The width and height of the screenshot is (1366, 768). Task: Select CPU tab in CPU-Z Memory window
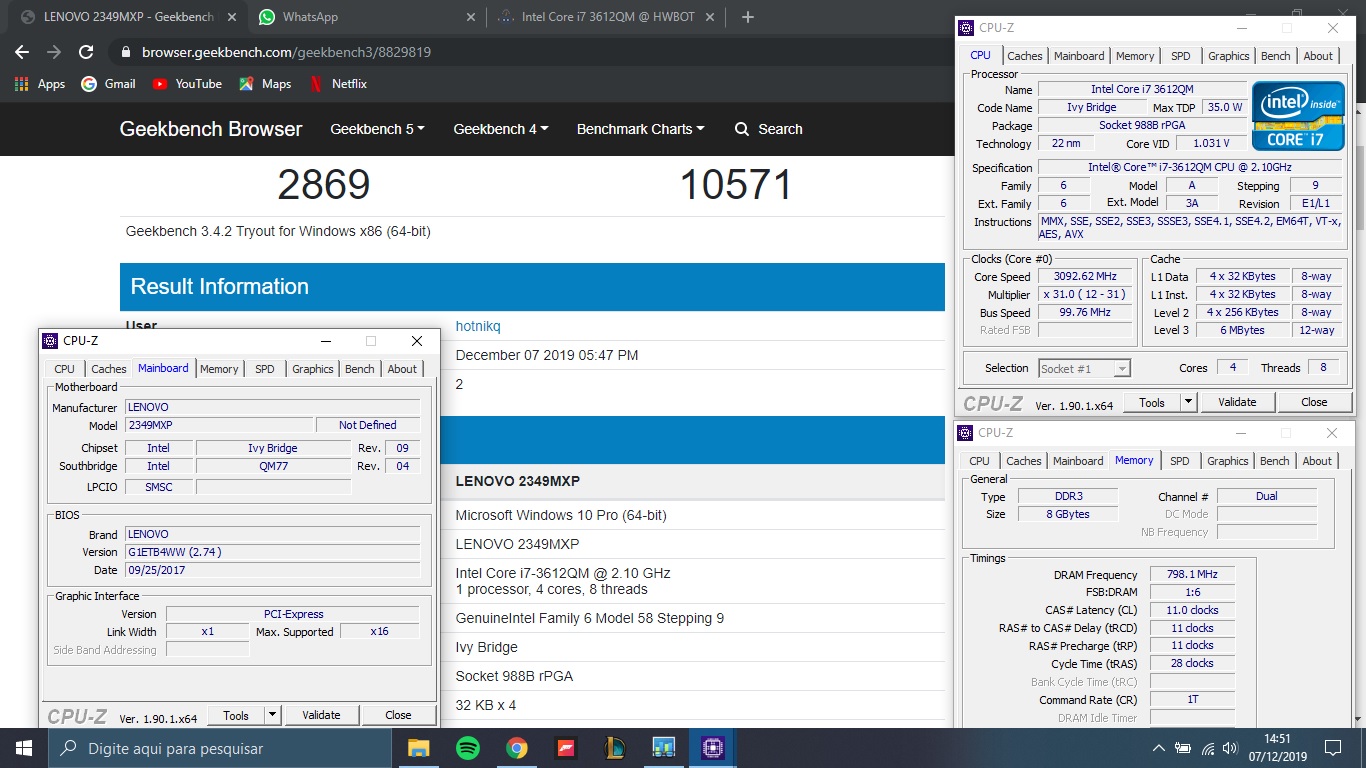coord(980,461)
